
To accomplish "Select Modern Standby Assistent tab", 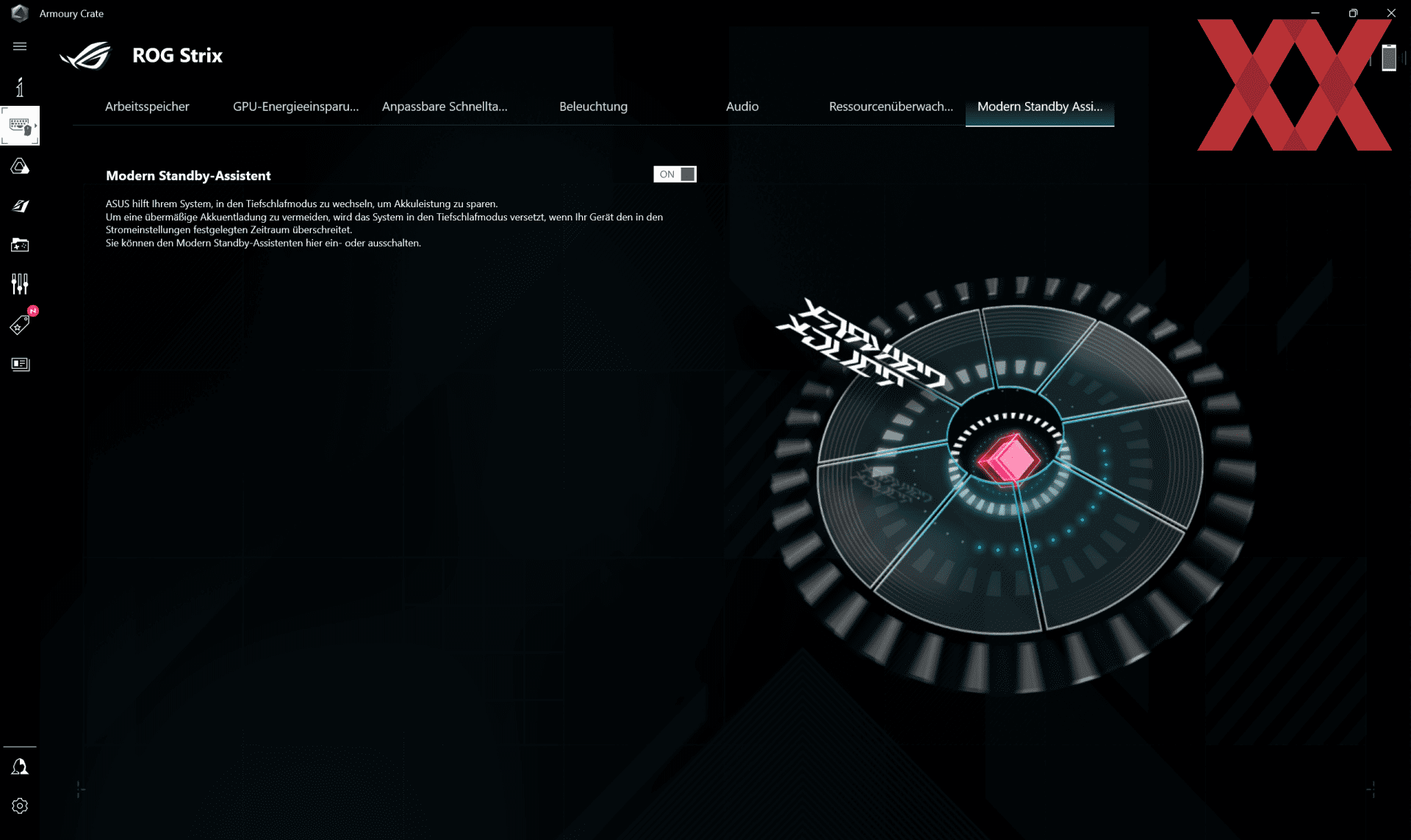I will pos(1039,107).
